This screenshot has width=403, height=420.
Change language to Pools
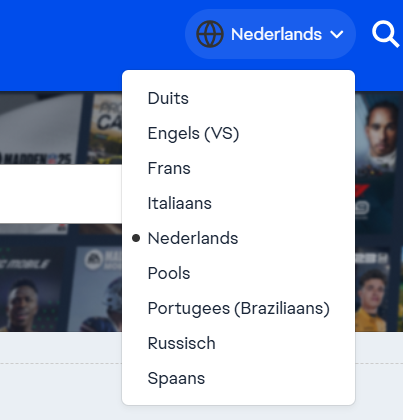point(169,273)
